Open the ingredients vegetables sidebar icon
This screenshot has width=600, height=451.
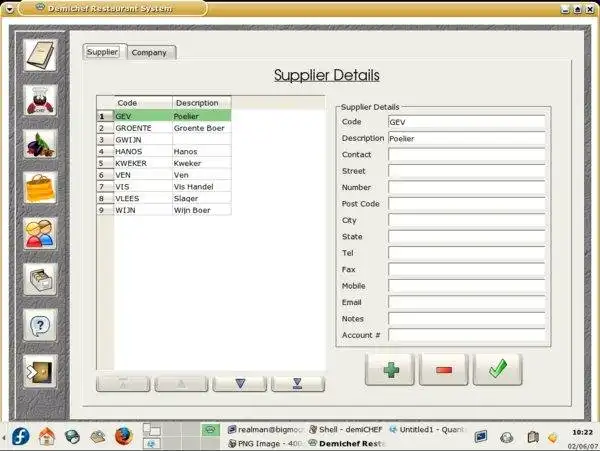tap(40, 144)
